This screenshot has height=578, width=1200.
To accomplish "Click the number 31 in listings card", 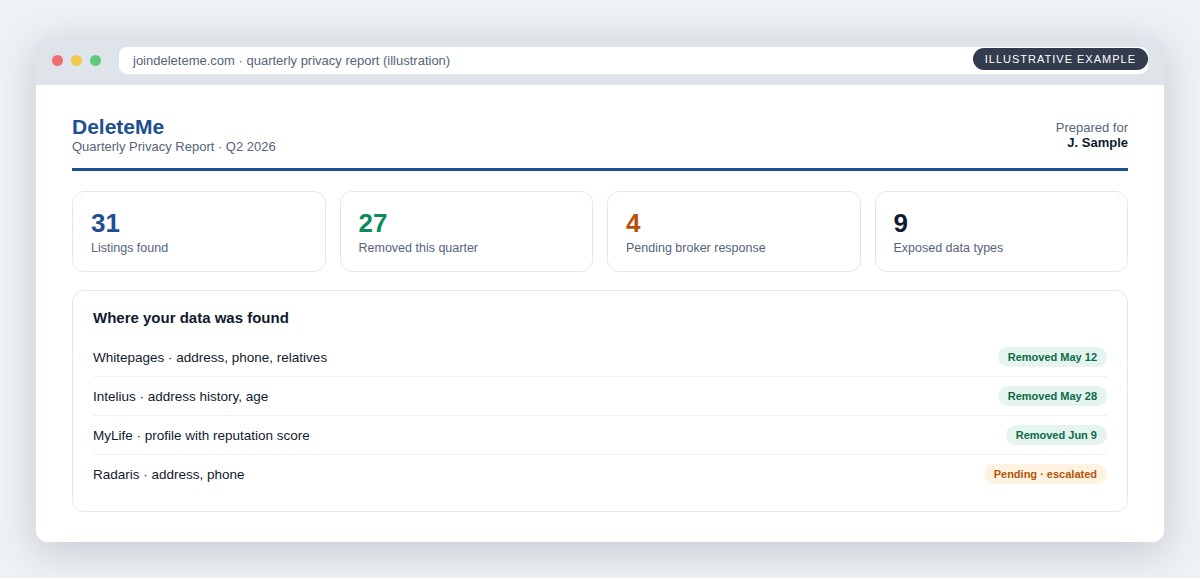I will (x=105, y=223).
